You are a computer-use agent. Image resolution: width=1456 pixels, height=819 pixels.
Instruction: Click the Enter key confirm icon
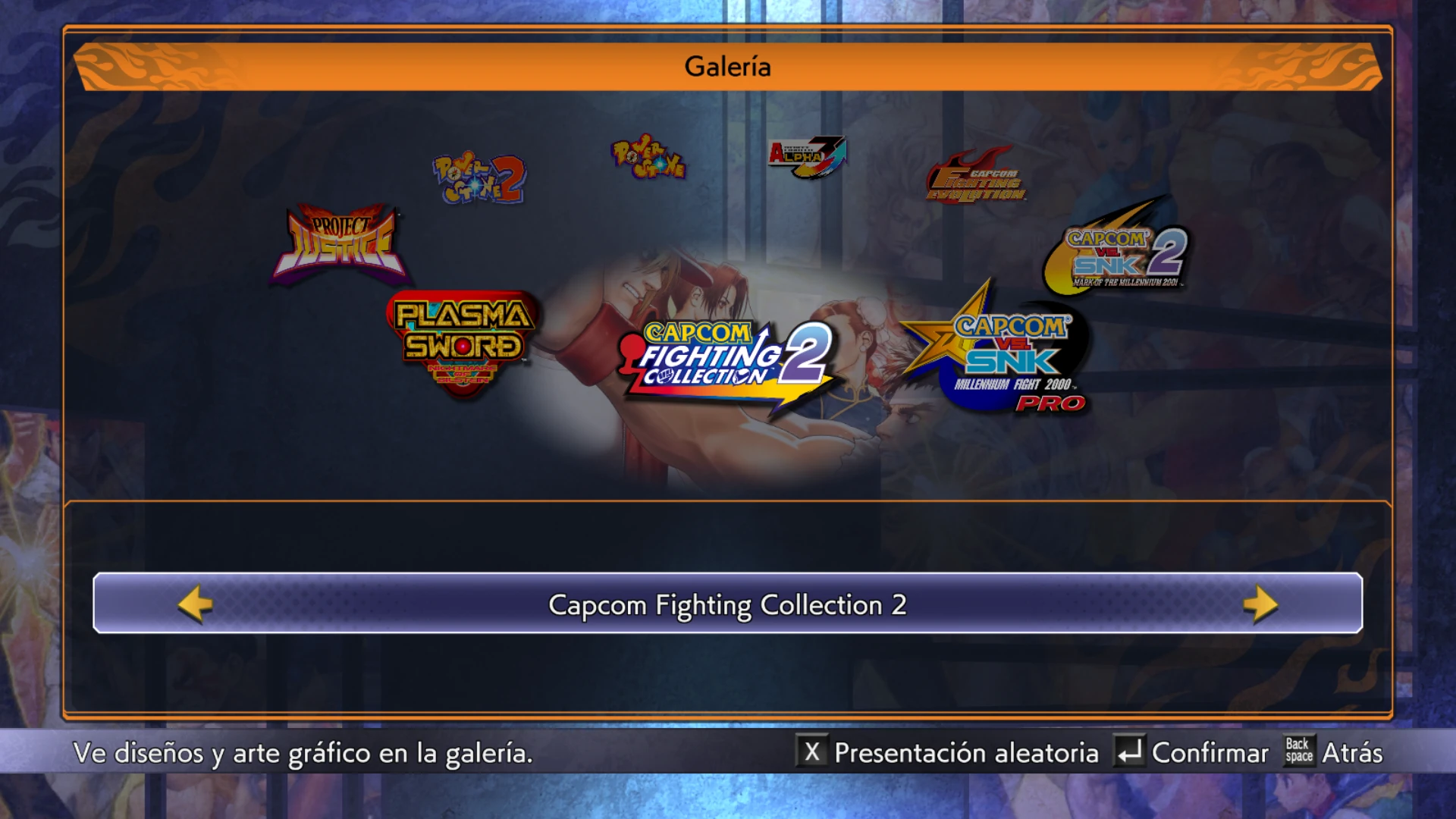[x=1129, y=752]
